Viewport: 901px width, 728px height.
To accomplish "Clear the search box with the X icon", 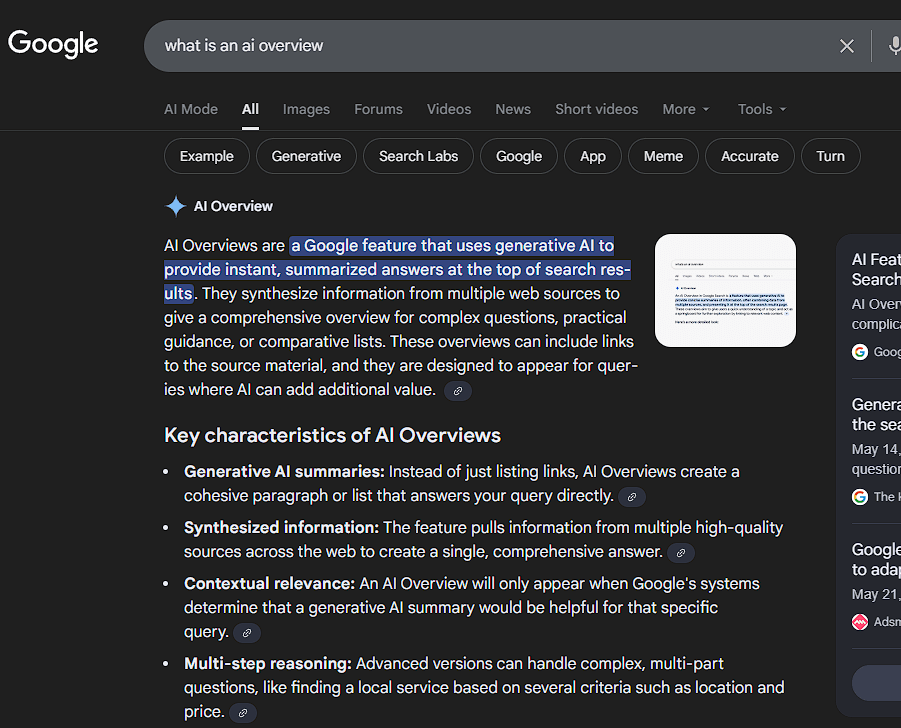I will (846, 46).
